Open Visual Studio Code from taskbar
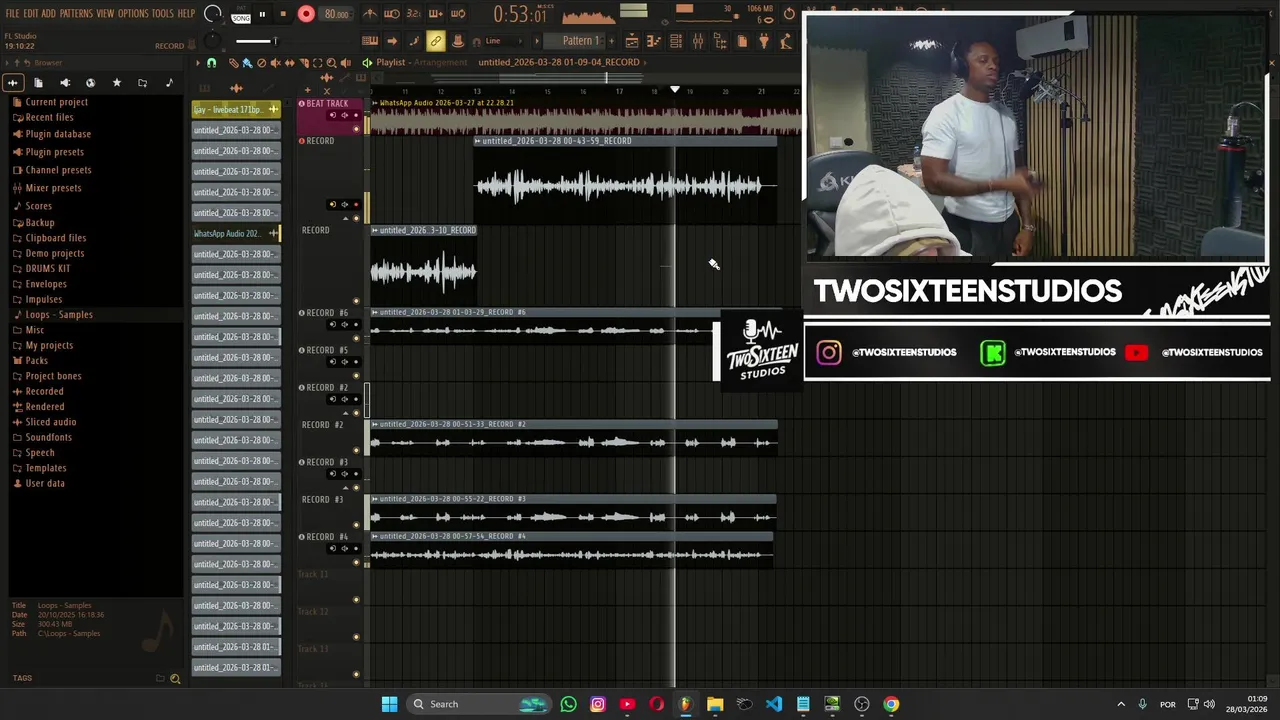Image resolution: width=1280 pixels, height=720 pixels. [774, 704]
